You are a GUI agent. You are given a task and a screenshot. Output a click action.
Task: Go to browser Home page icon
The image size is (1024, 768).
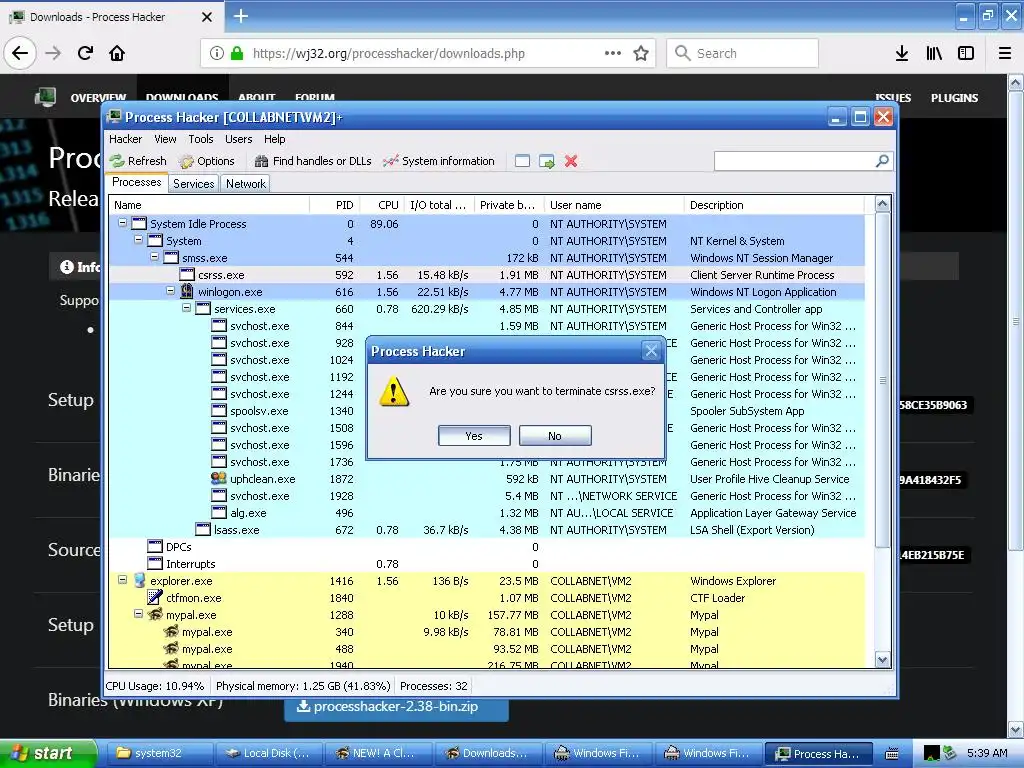pos(117,53)
